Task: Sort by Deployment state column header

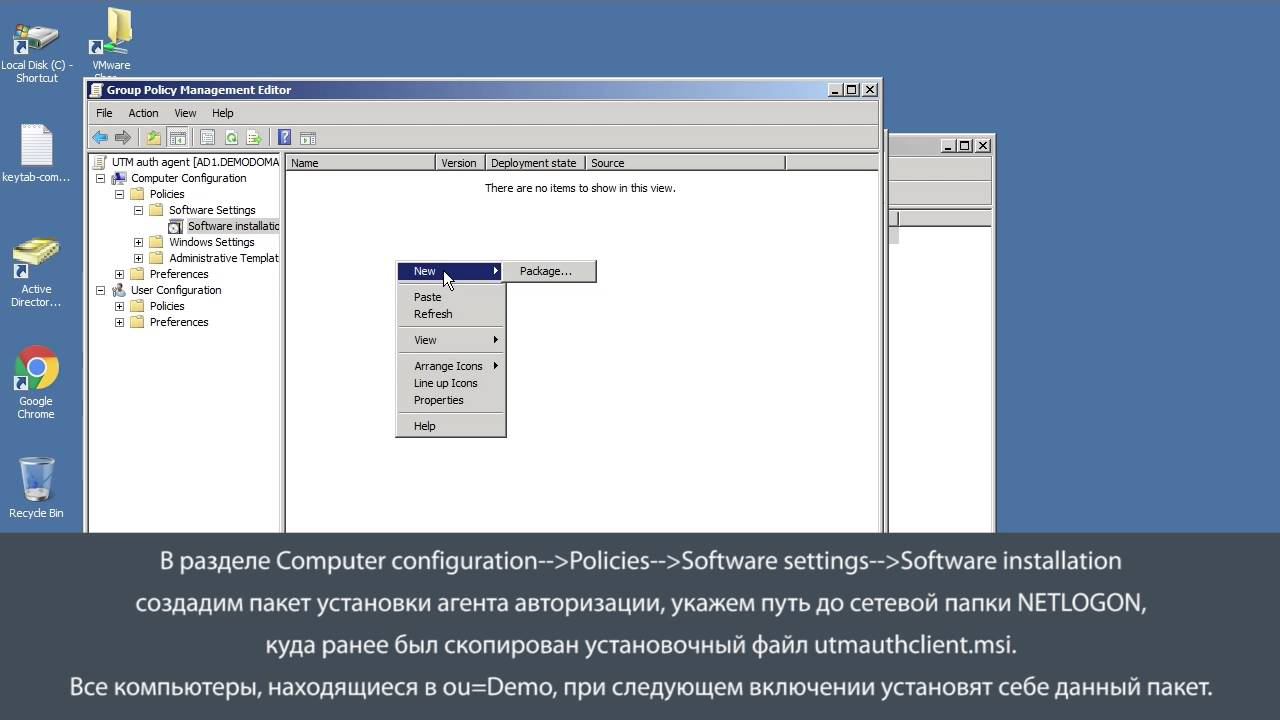Action: [x=535, y=163]
